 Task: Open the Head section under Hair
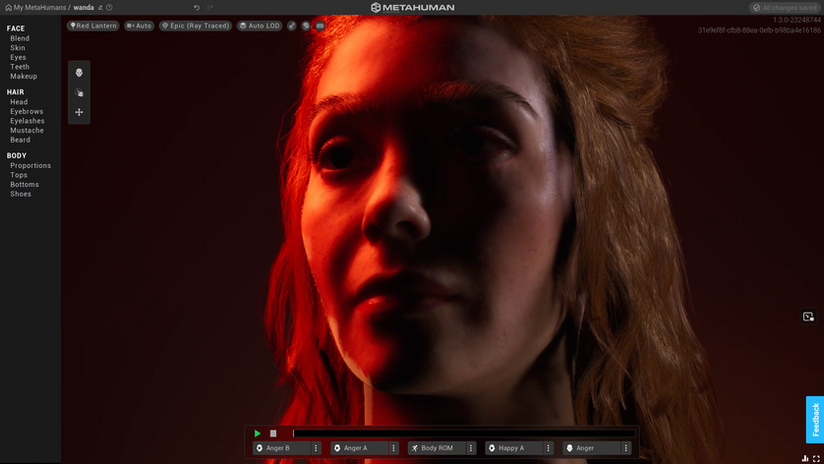19,102
